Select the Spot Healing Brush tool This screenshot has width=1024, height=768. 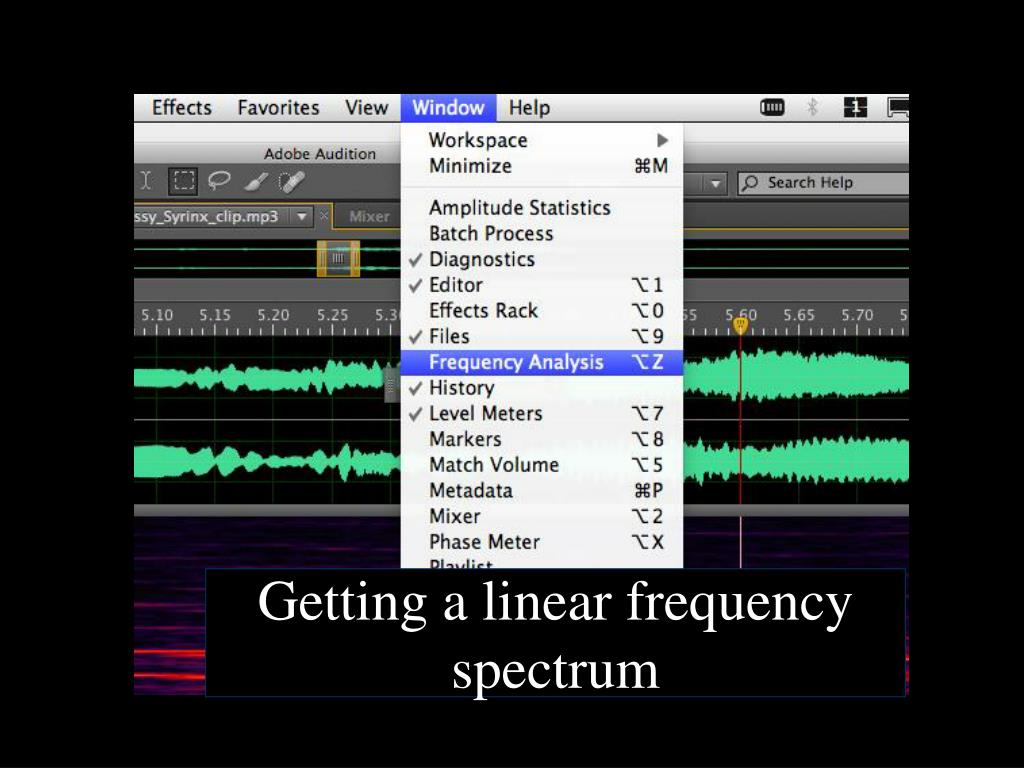(x=292, y=182)
